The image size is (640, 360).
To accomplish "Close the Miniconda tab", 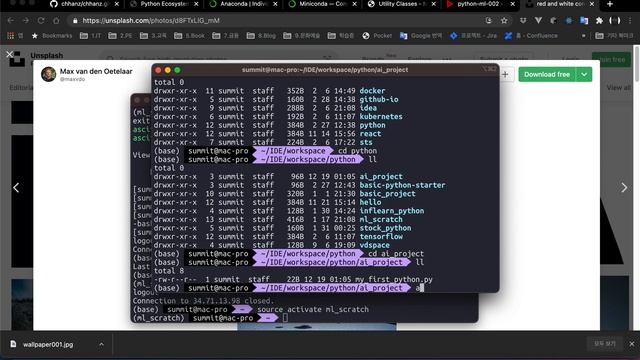I will click(354, 4).
